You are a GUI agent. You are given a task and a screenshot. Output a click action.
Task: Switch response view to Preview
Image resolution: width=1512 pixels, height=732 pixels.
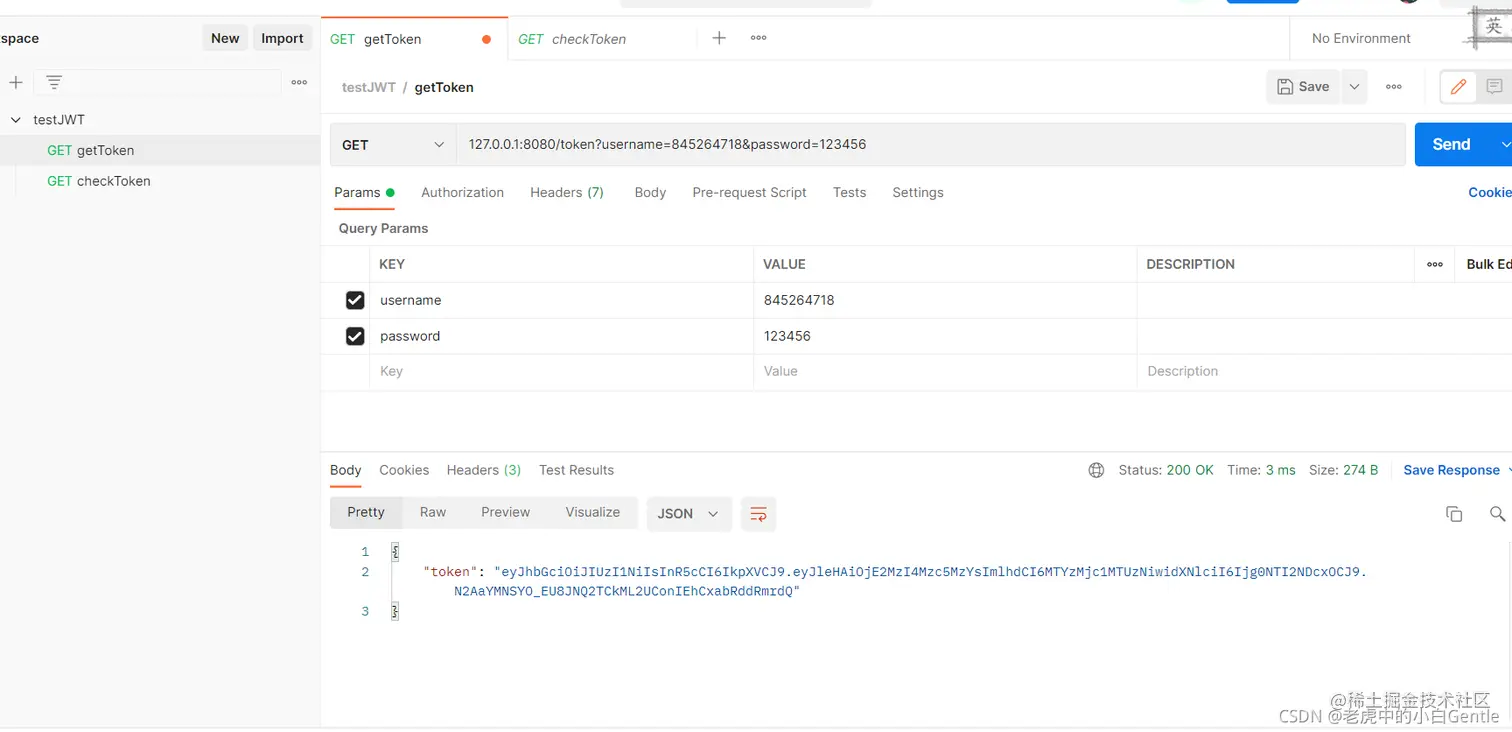(505, 512)
